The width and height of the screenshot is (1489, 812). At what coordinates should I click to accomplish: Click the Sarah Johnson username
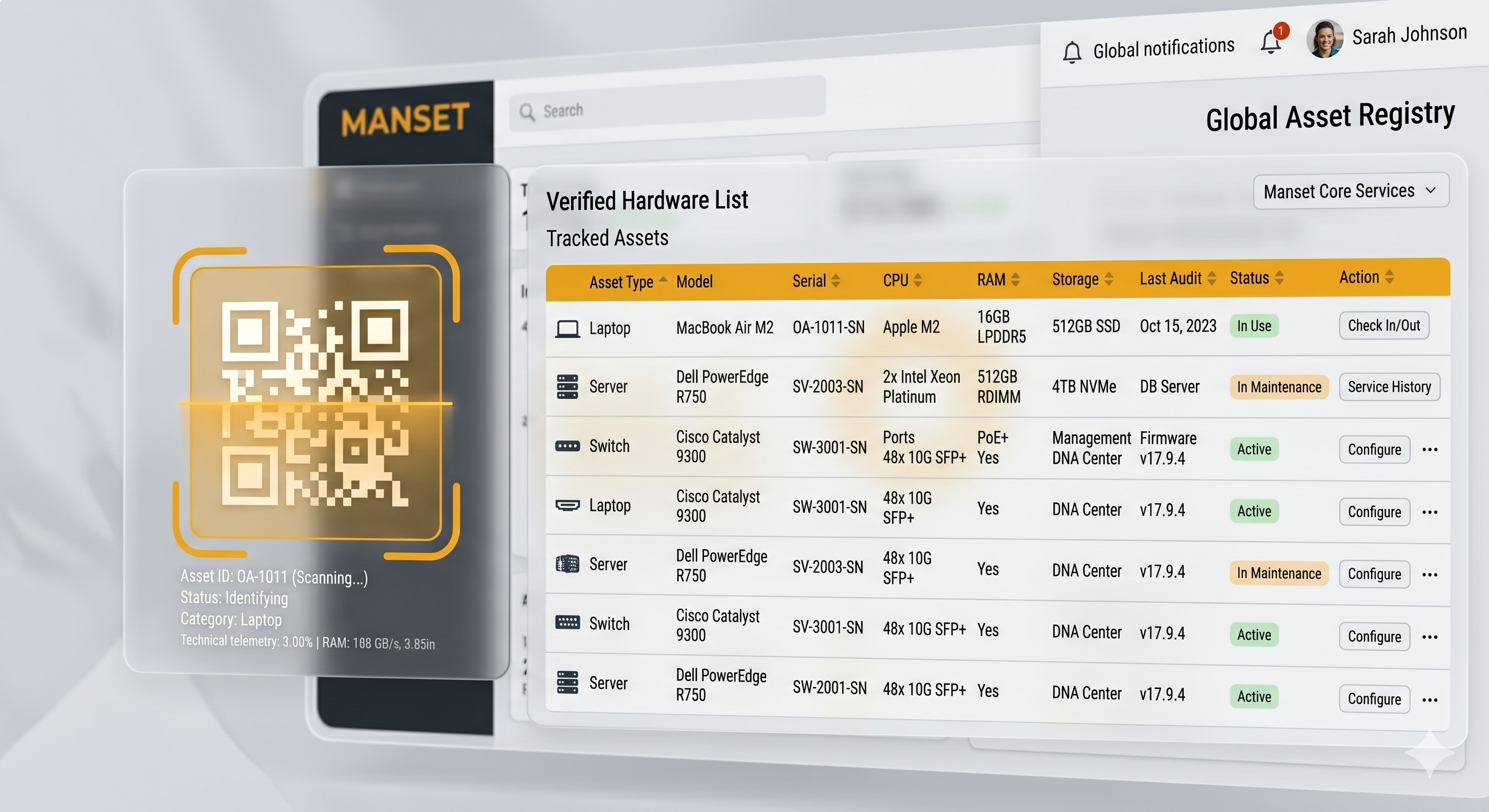pyautogui.click(x=1409, y=35)
